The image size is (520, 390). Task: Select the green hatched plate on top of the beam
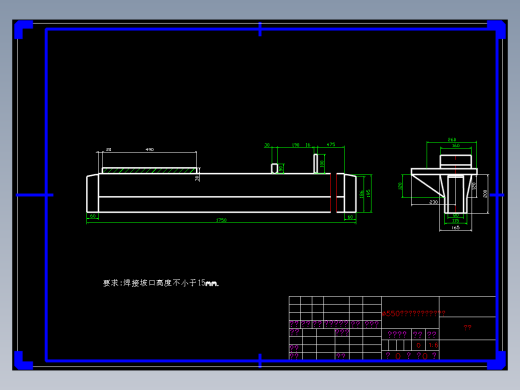tap(149, 170)
